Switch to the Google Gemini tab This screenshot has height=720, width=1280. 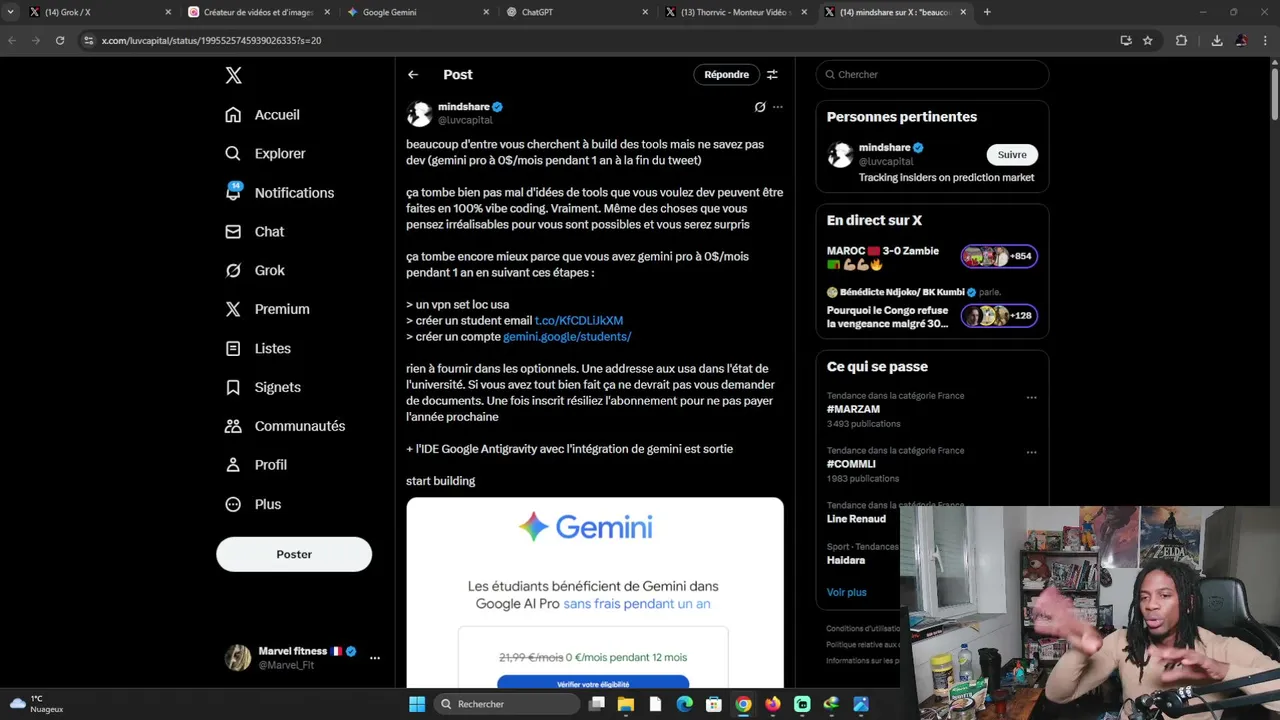417,12
